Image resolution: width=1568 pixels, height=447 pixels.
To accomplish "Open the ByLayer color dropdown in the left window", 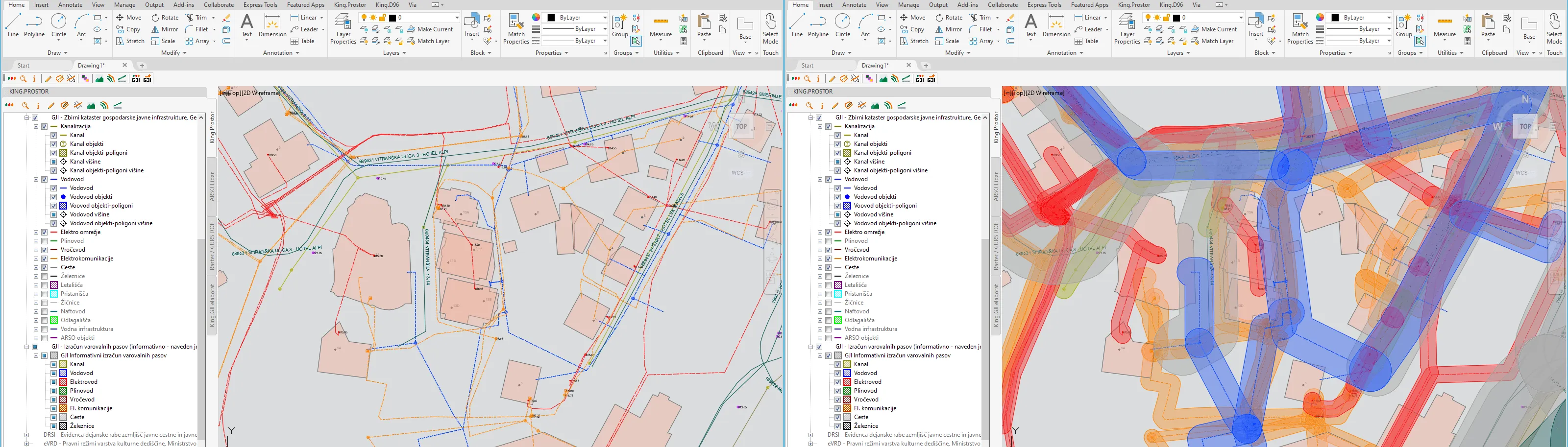I will point(575,18).
